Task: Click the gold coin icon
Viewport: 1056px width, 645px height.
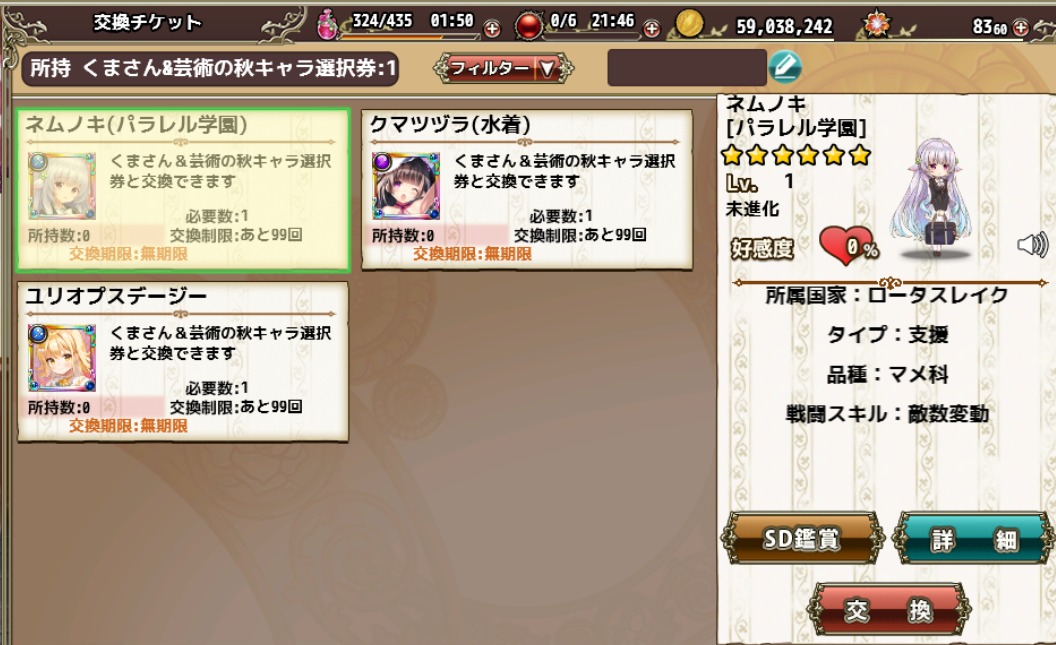Action: (x=689, y=24)
